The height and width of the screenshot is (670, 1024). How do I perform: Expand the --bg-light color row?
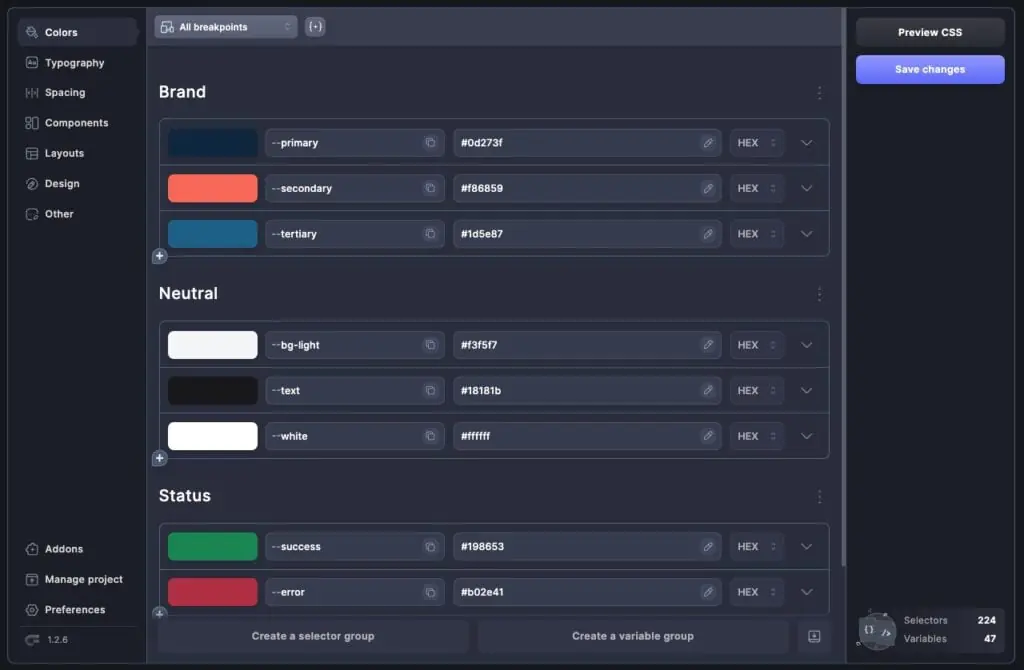point(807,345)
